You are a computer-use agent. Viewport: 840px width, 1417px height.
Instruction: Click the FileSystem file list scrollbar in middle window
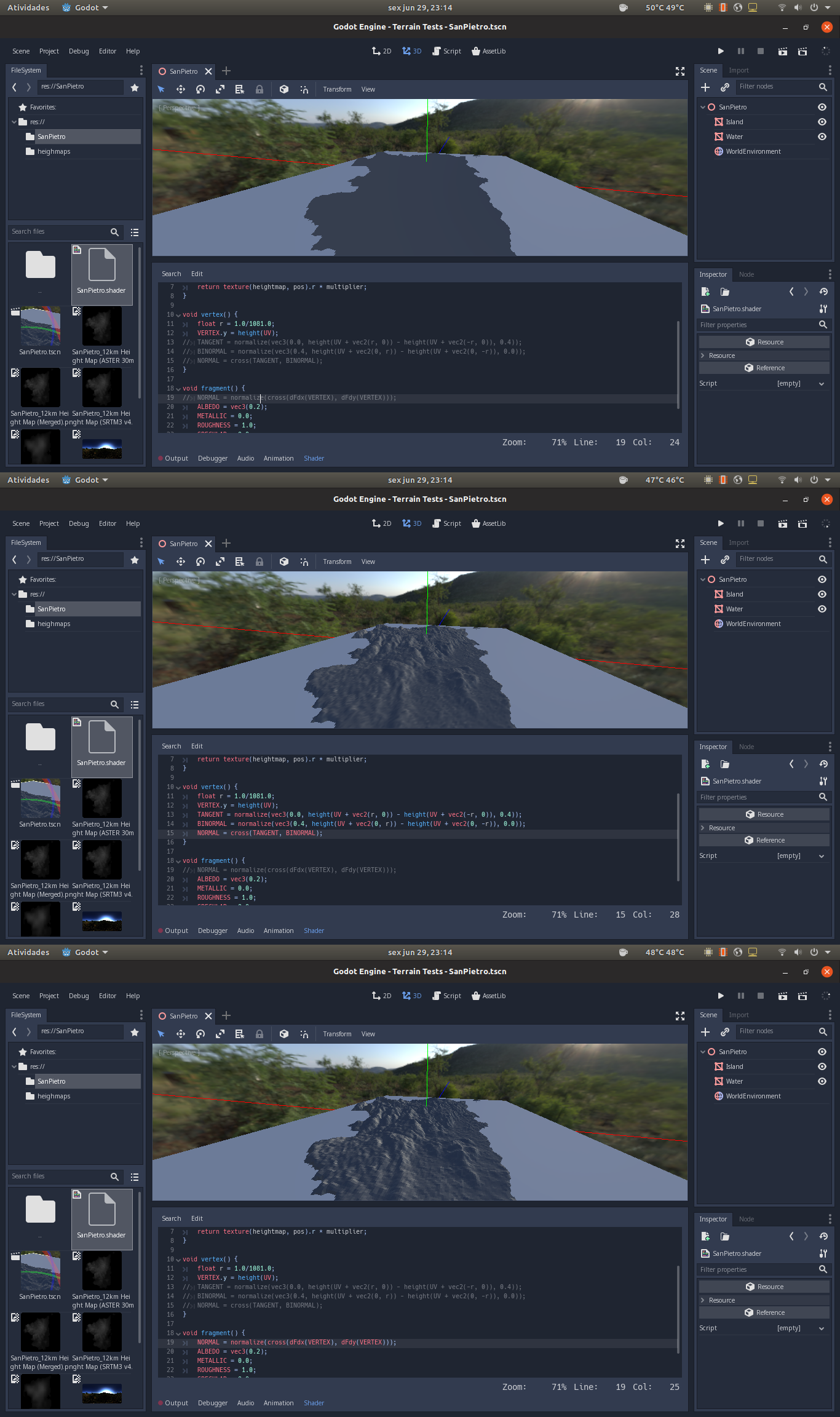click(140, 795)
